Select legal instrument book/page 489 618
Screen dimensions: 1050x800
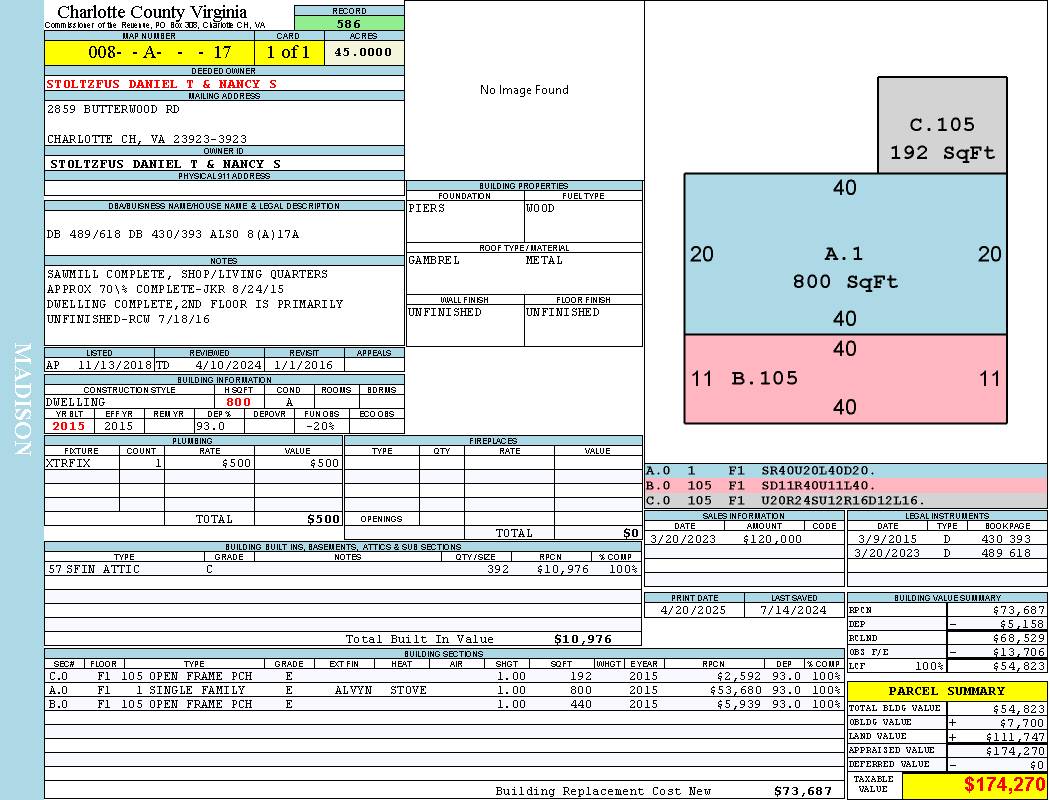click(1007, 553)
